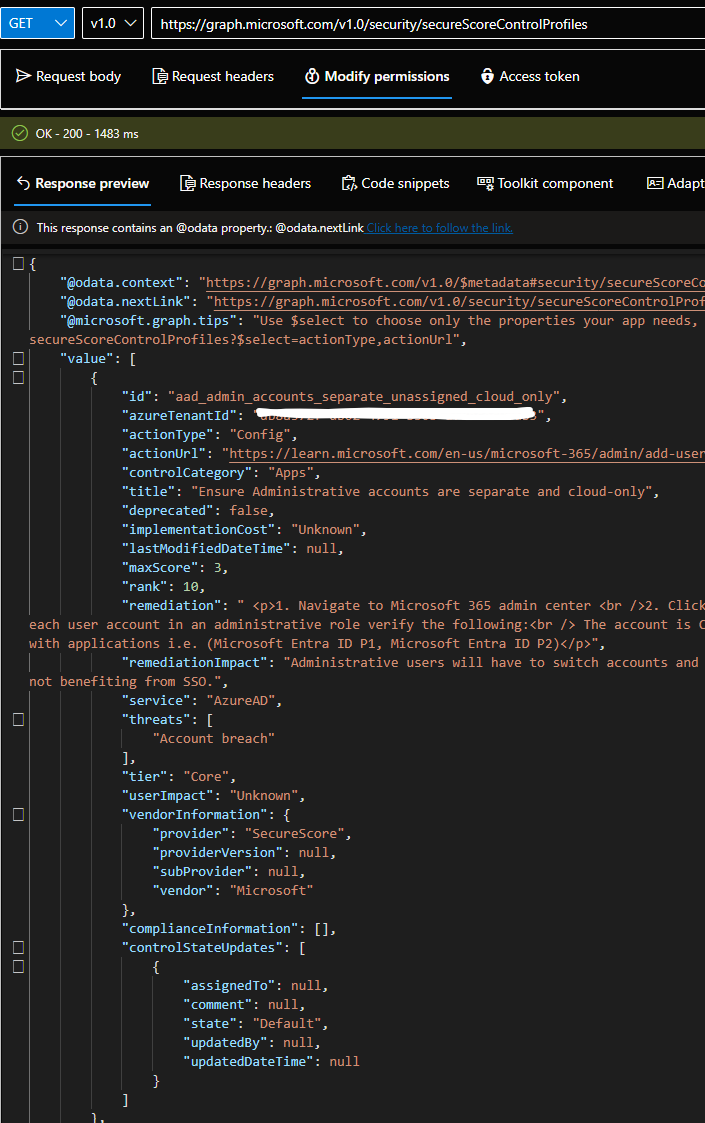Open the Adaptive cards tab
Viewport: 705px width, 1123px height.
676,183
